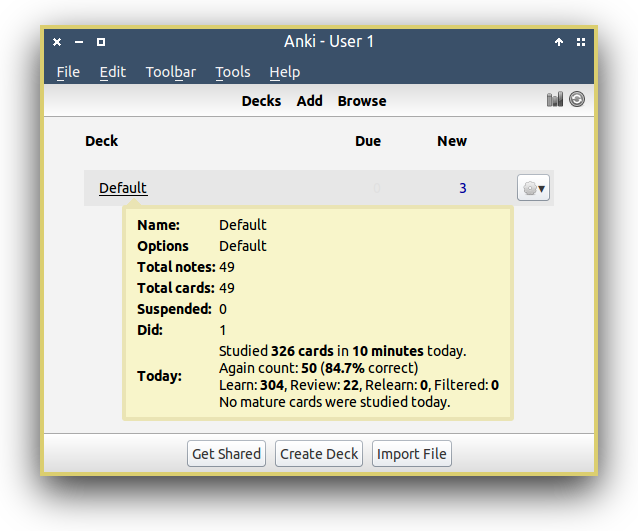Maximize the Anki window
The image size is (638, 531).
coord(101,42)
